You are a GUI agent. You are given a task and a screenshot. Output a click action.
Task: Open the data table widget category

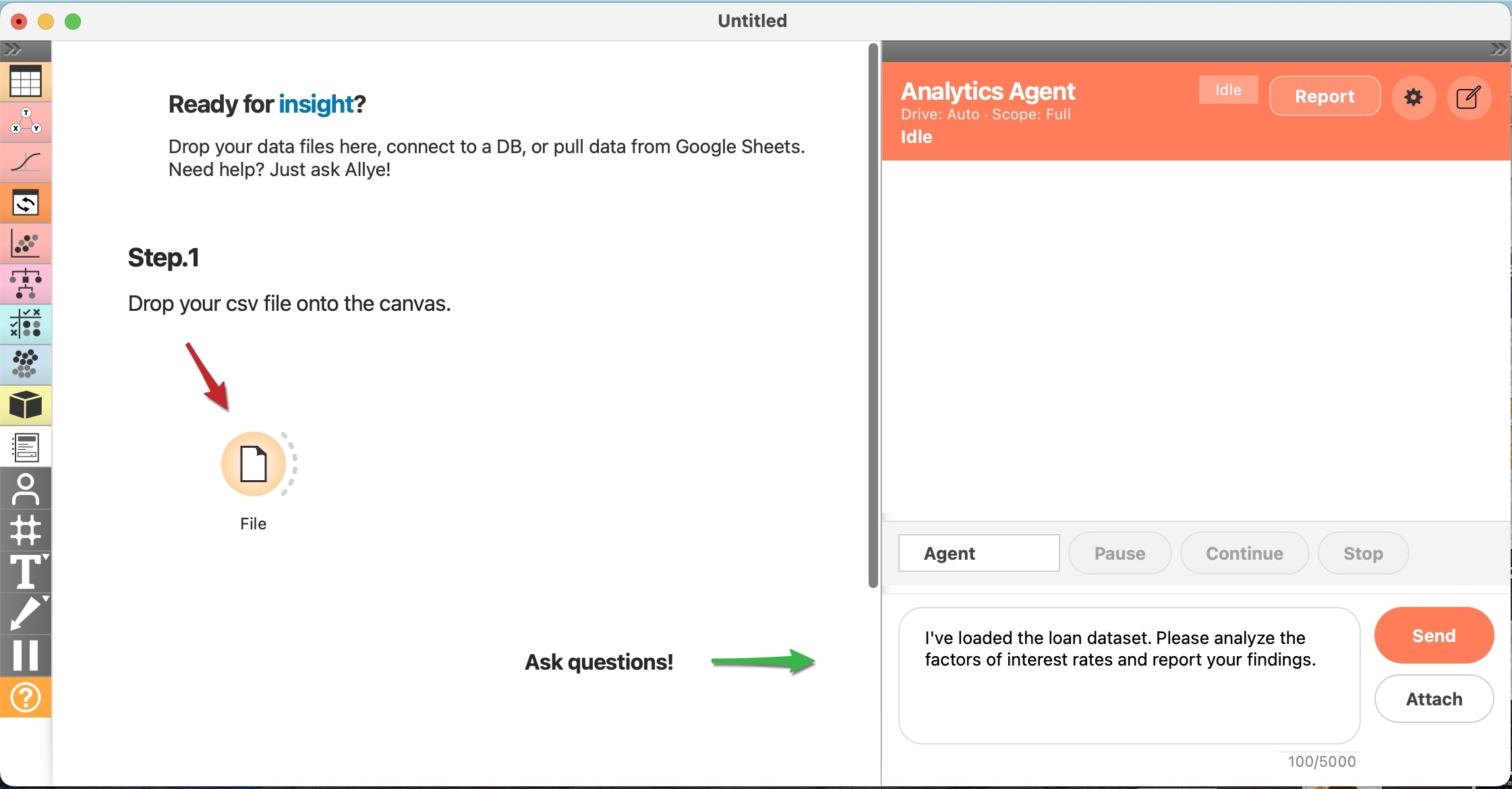point(26,82)
